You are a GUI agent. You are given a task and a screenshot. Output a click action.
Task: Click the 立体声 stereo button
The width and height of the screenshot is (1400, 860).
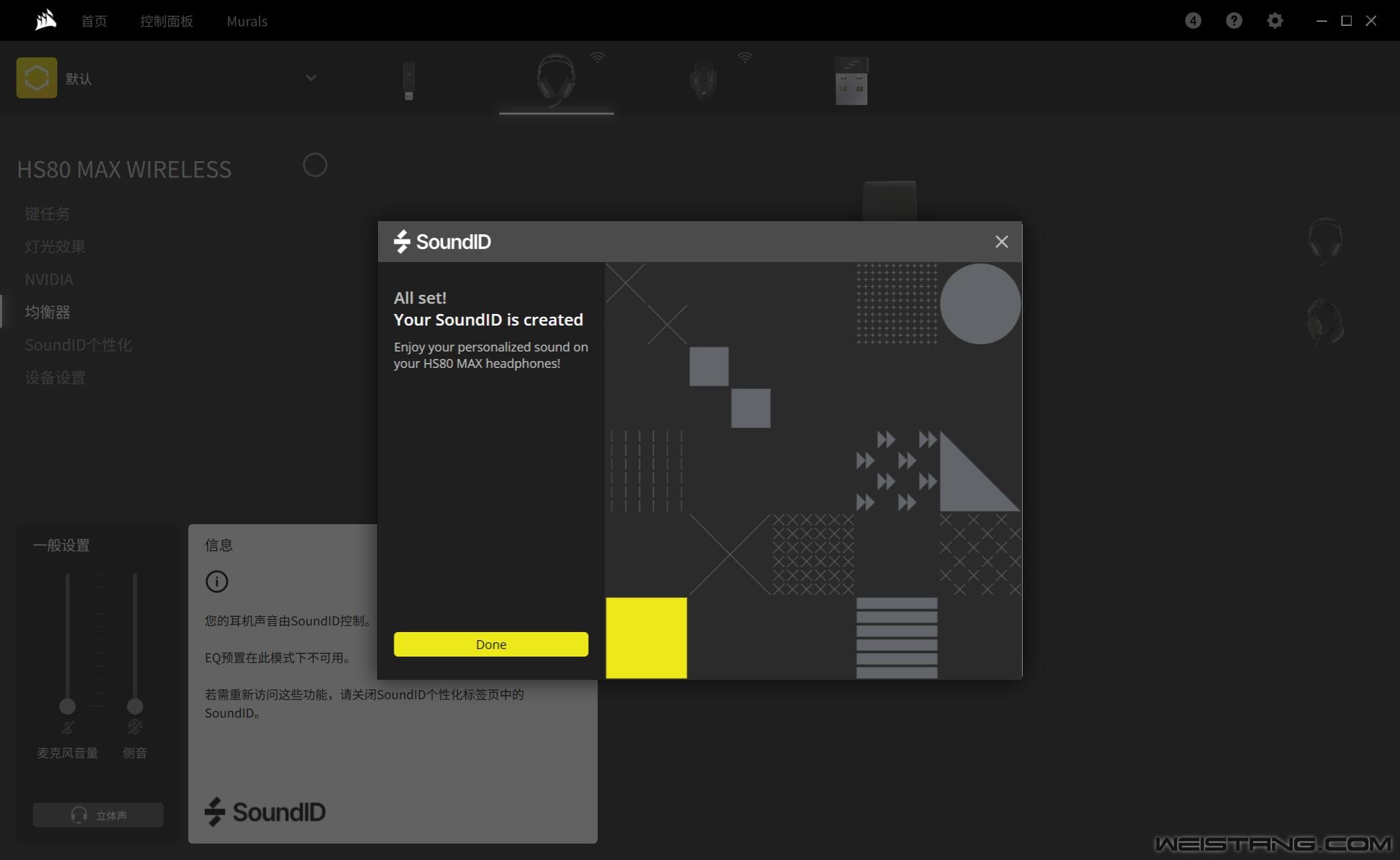tap(98, 815)
